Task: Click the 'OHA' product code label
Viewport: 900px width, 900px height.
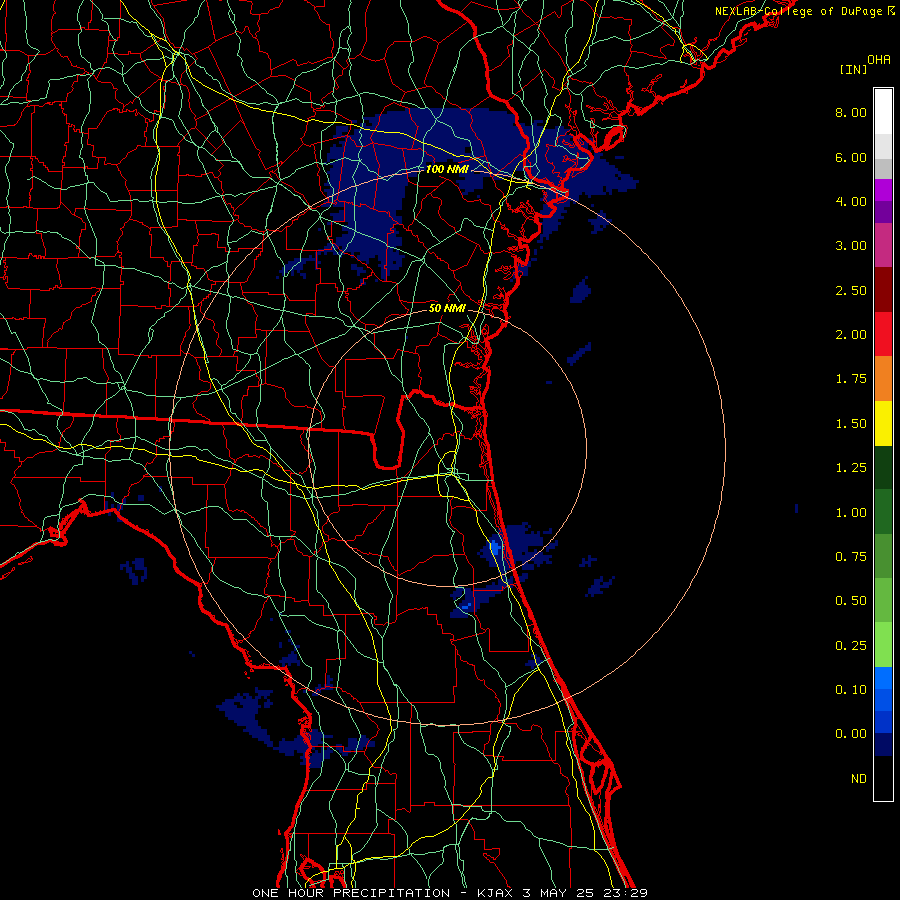Action: (x=879, y=60)
